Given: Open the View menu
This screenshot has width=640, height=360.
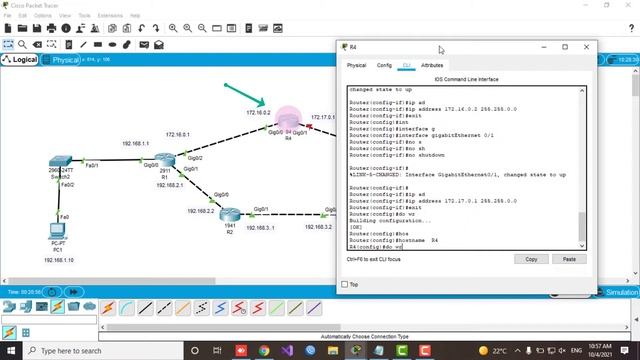Looking at the screenshot, I should [65, 16].
